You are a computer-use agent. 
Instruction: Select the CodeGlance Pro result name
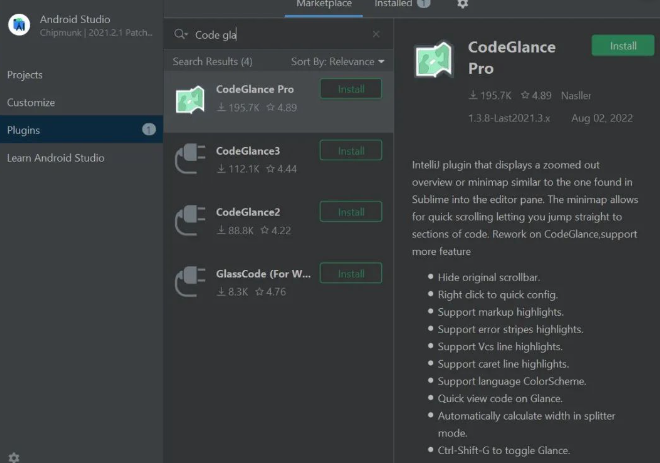(x=255, y=89)
